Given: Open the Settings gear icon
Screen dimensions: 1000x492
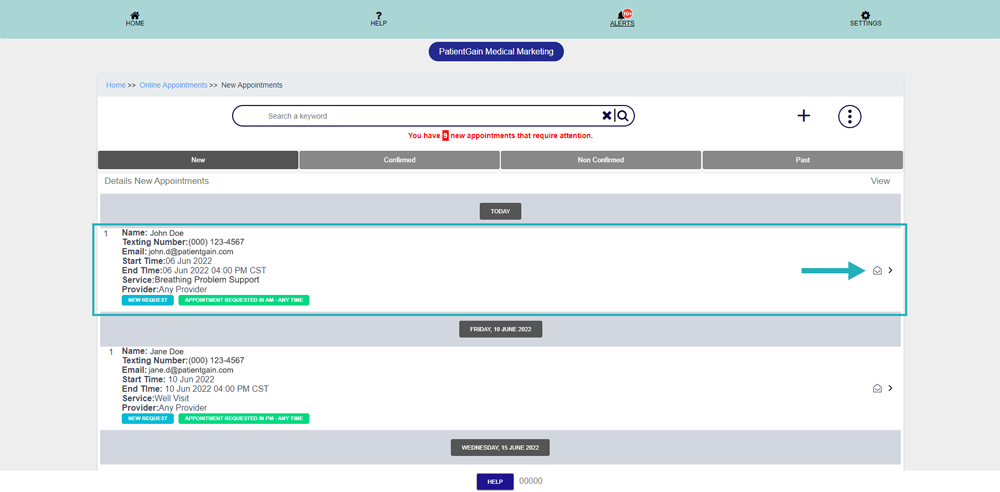Looking at the screenshot, I should click(x=865, y=15).
